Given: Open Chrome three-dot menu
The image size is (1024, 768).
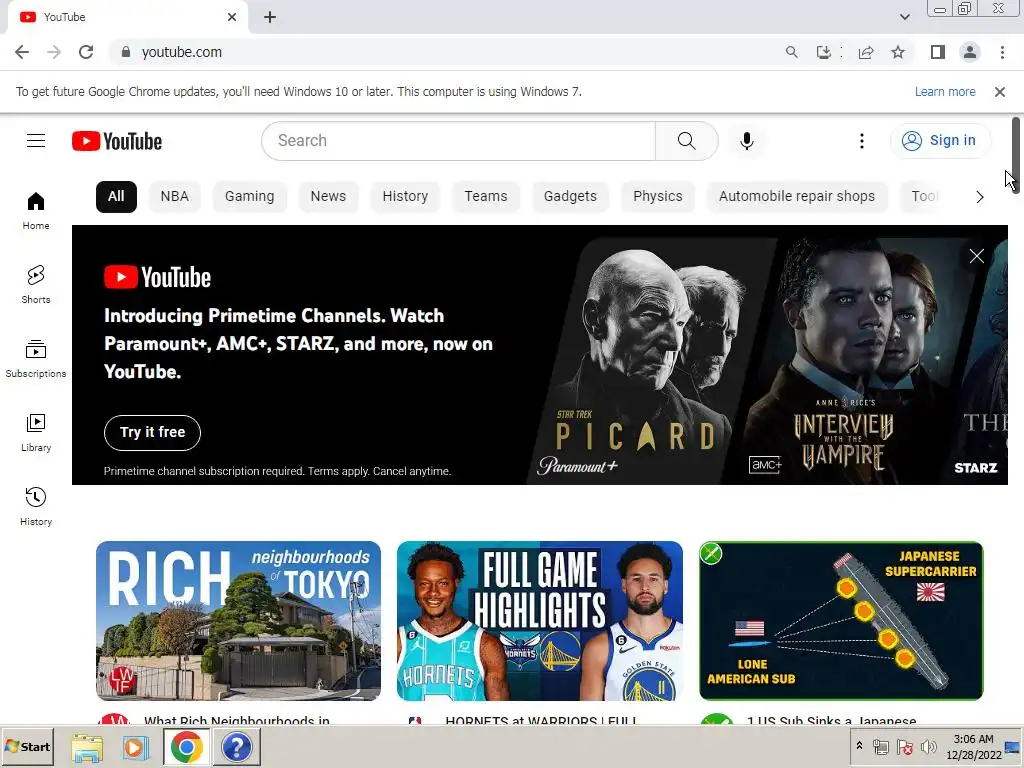Looking at the screenshot, I should point(1002,52).
